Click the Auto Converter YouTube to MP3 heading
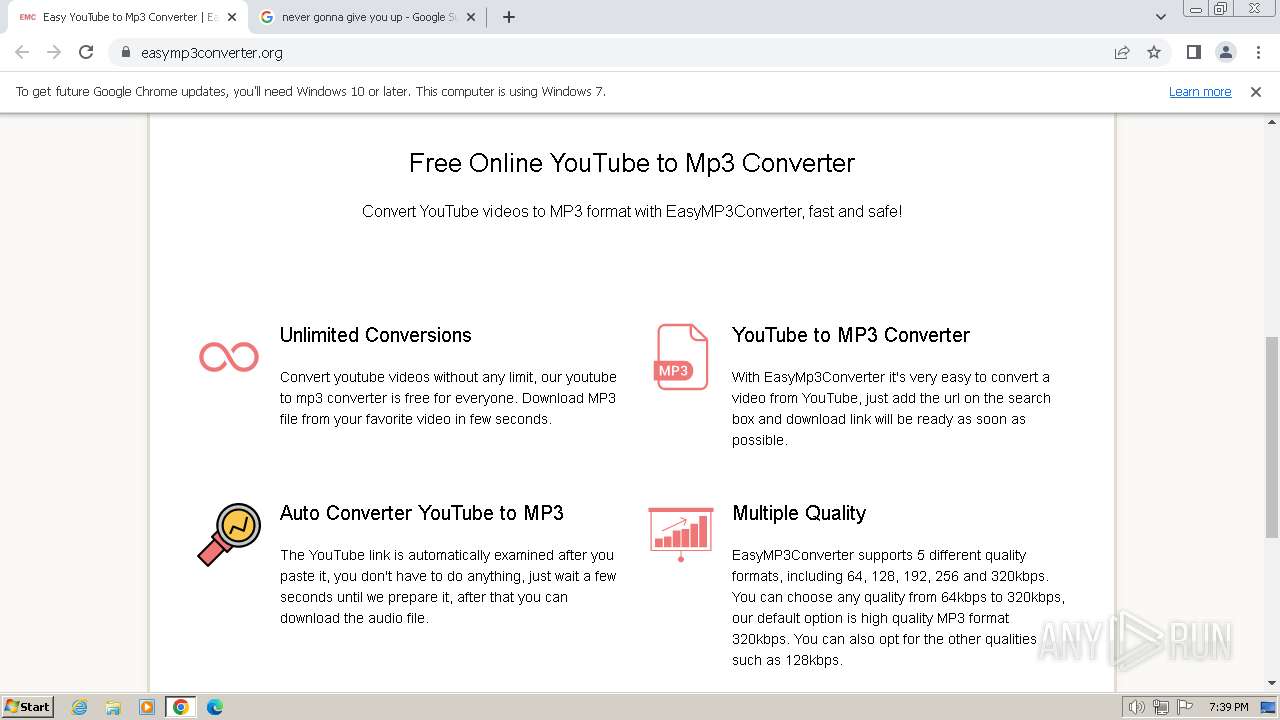Image resolution: width=1280 pixels, height=720 pixels. 422,513
